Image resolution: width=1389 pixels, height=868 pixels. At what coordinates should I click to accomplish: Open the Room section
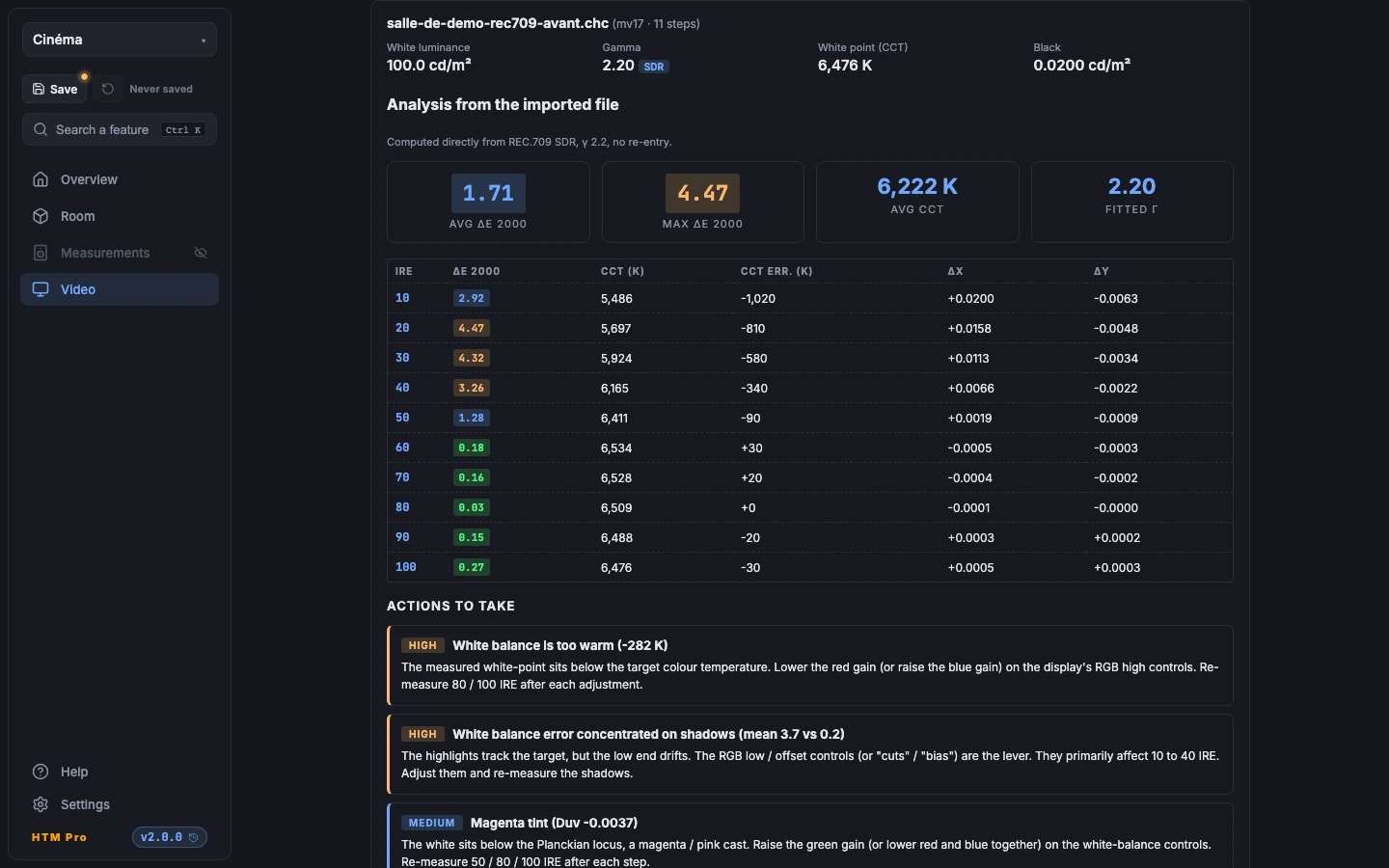(x=120, y=216)
